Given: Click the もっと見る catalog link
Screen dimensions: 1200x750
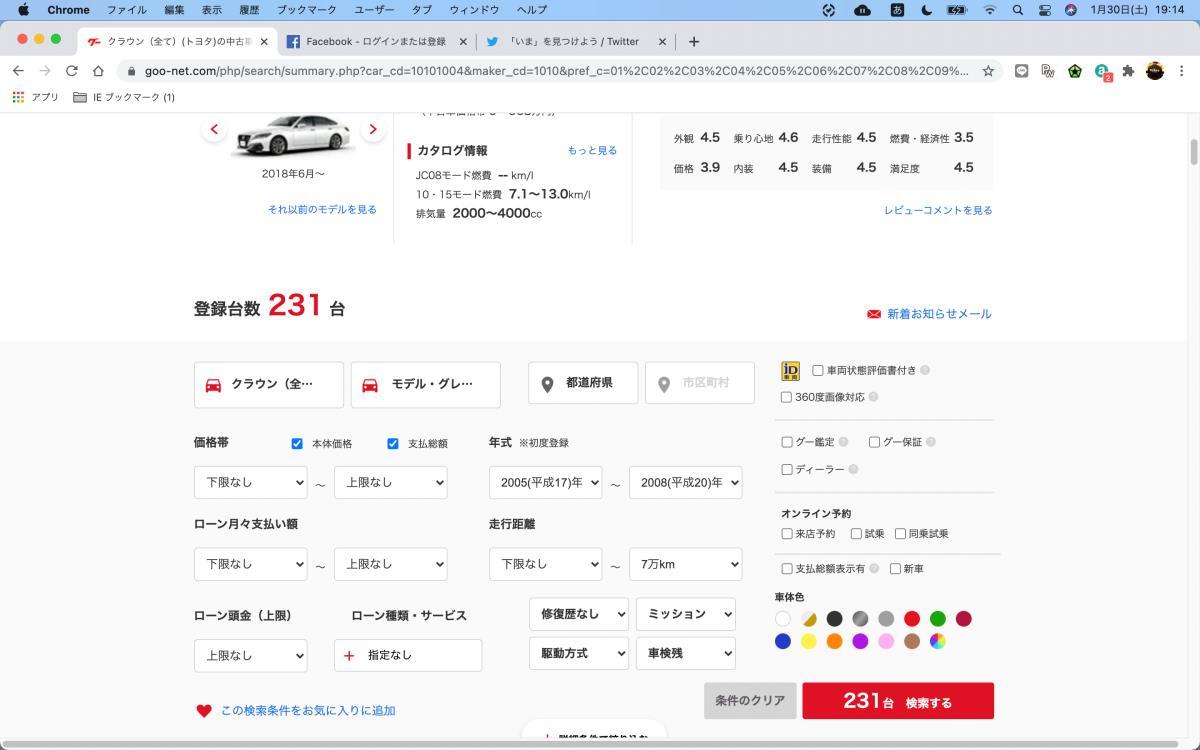Looking at the screenshot, I should pos(592,151).
